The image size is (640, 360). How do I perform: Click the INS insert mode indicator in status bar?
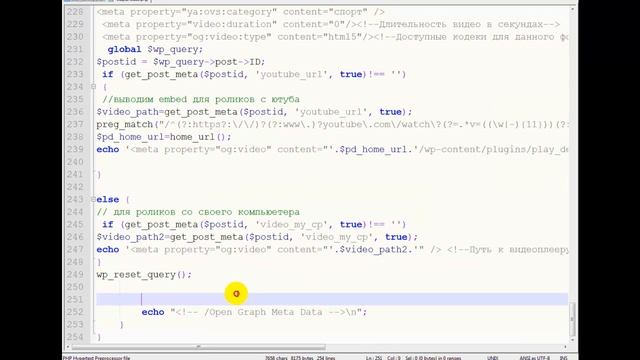tap(564, 358)
